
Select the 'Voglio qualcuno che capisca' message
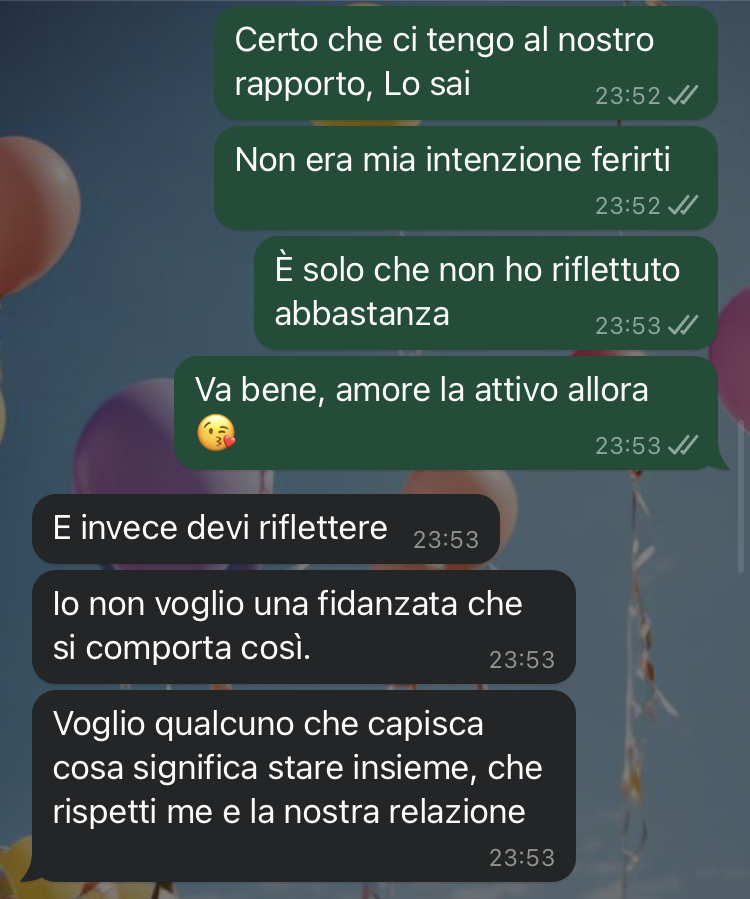pyautogui.click(x=303, y=785)
